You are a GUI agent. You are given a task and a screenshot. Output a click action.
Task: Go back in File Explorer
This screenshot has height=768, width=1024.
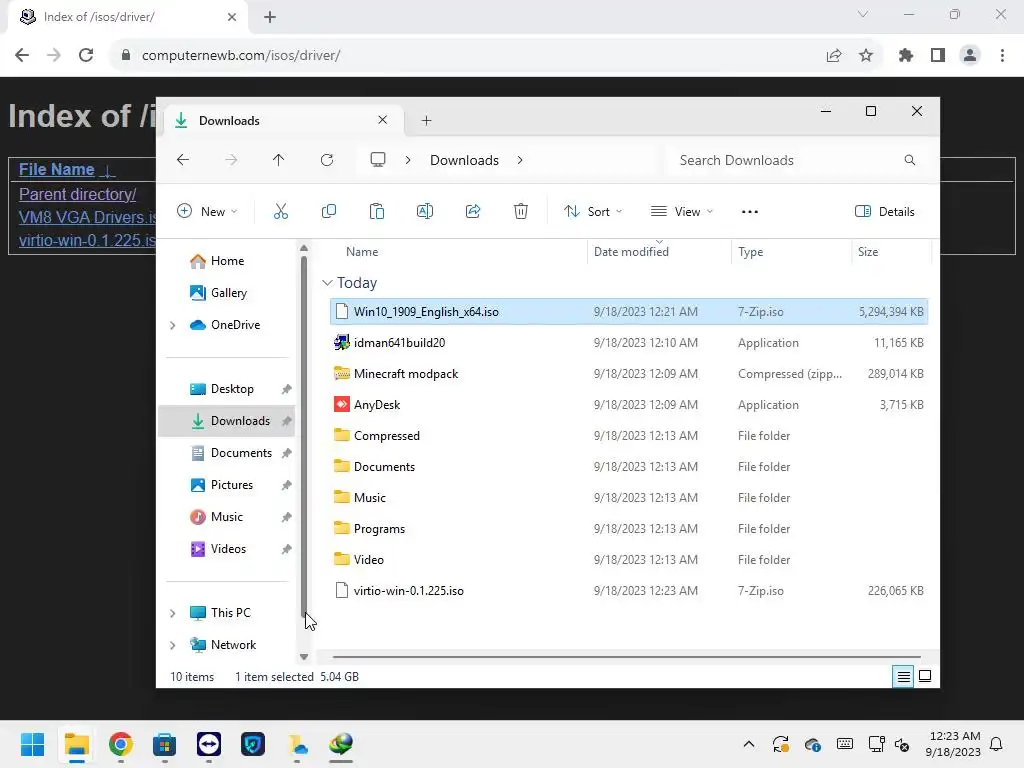pyautogui.click(x=183, y=160)
